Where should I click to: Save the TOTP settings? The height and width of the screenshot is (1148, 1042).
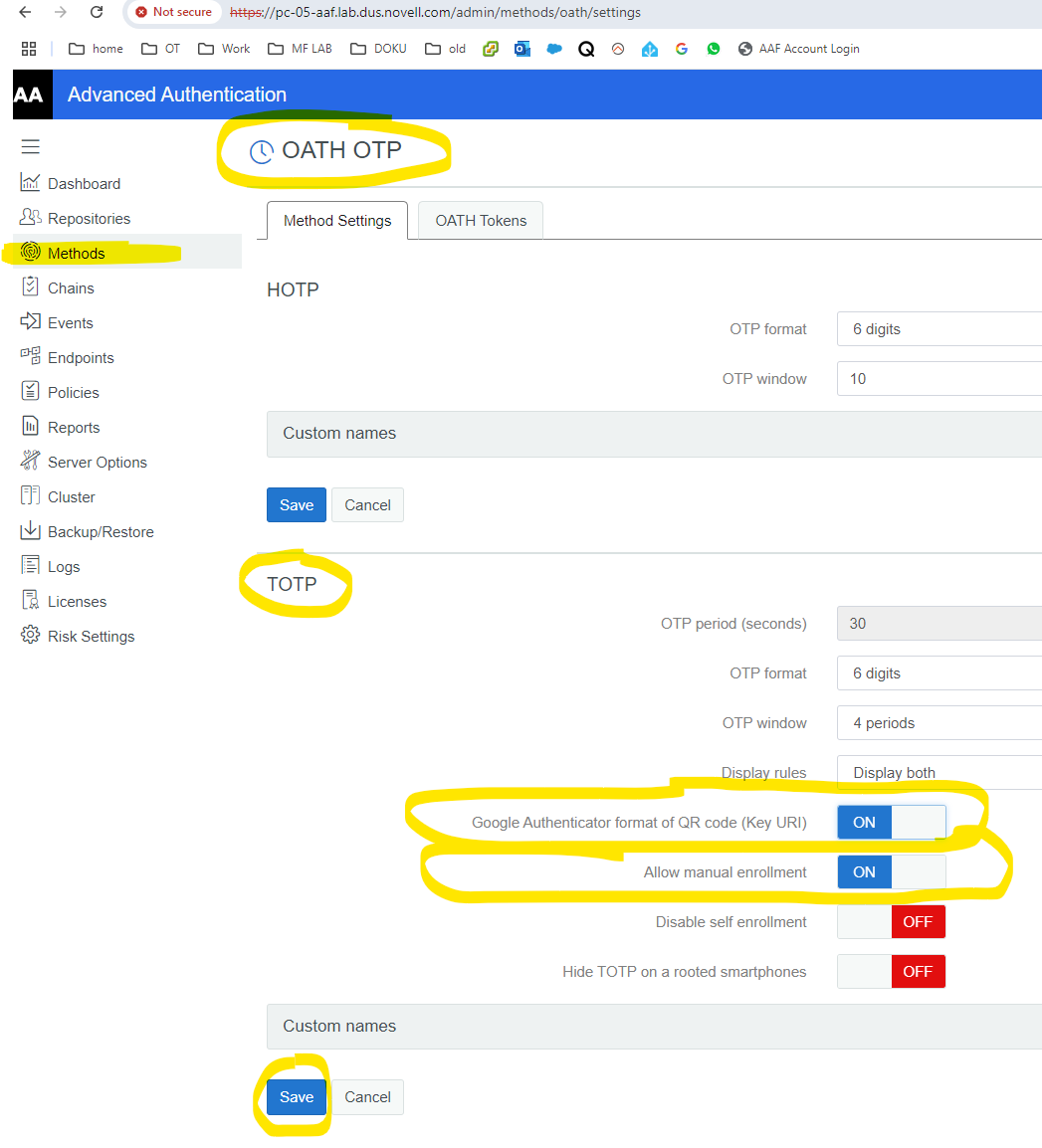[x=296, y=1096]
